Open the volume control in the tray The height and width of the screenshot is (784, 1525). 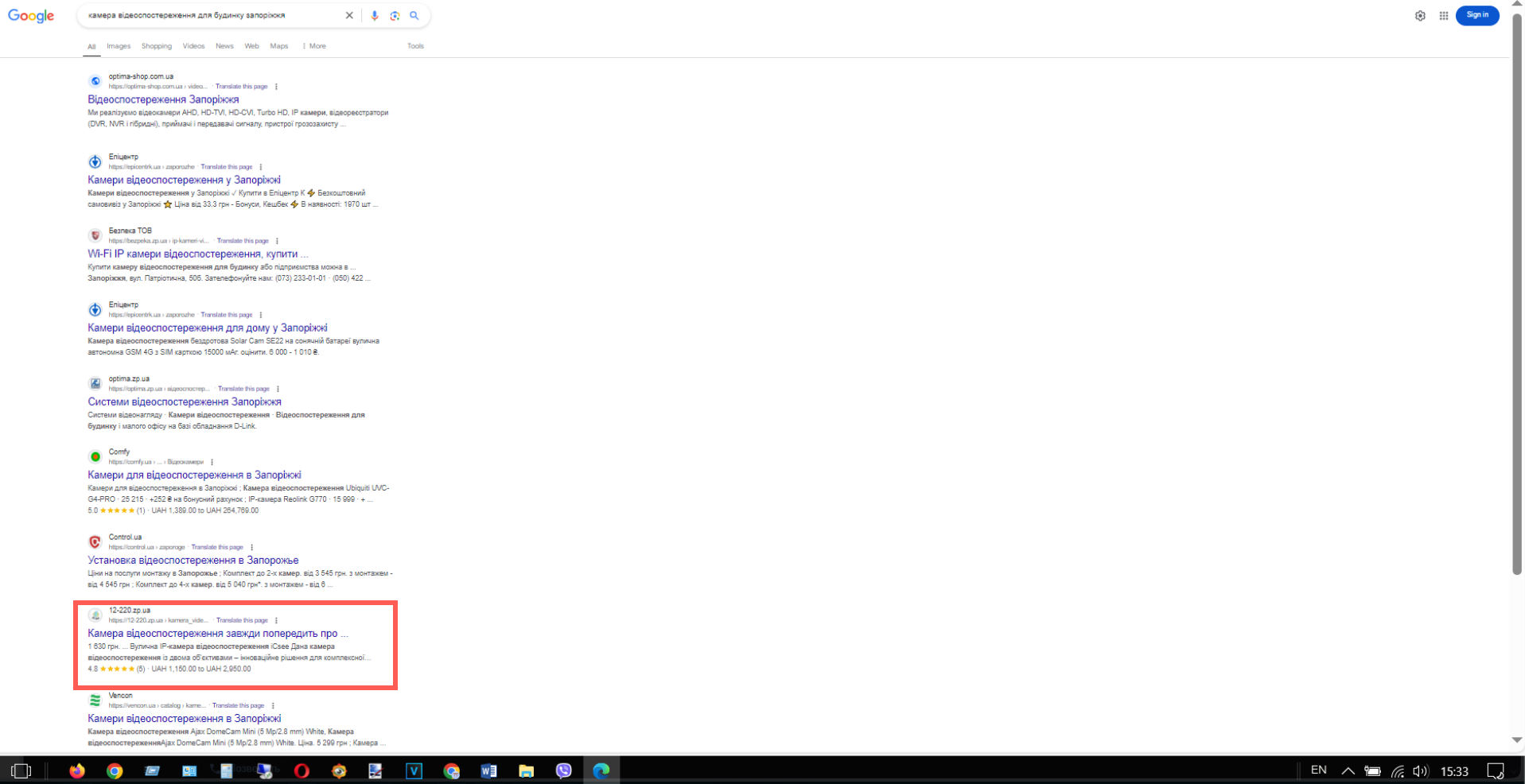click(1421, 770)
